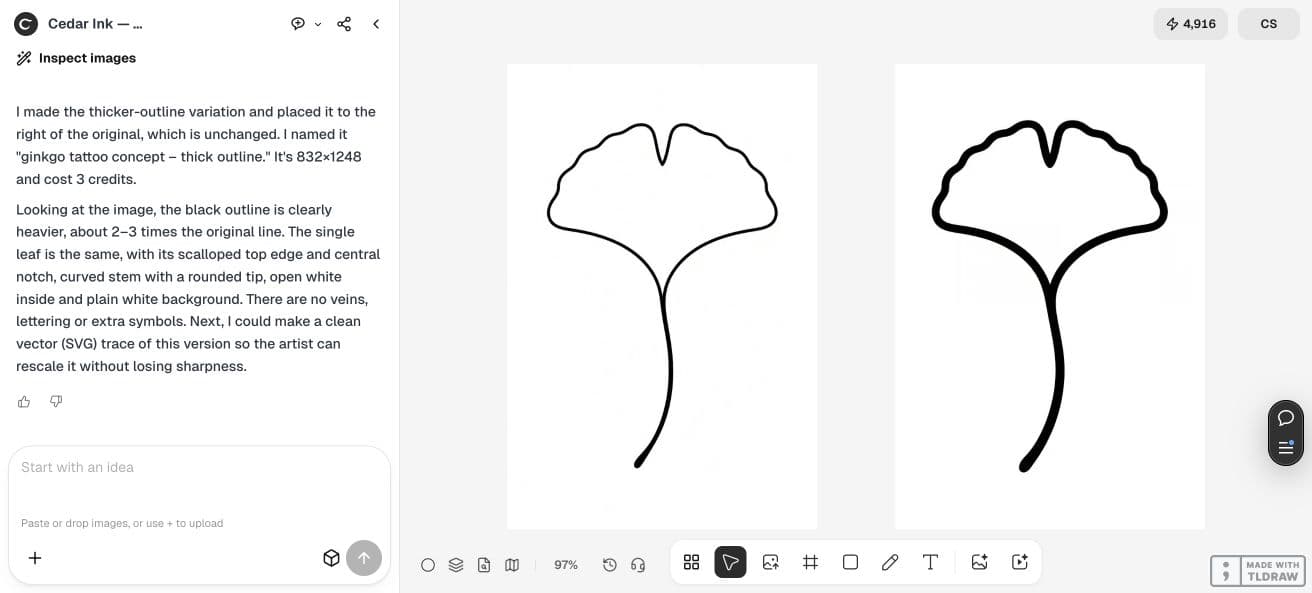Image resolution: width=1312 pixels, height=593 pixels.
Task: Click the image upload tool
Action: pyautogui.click(x=771, y=562)
